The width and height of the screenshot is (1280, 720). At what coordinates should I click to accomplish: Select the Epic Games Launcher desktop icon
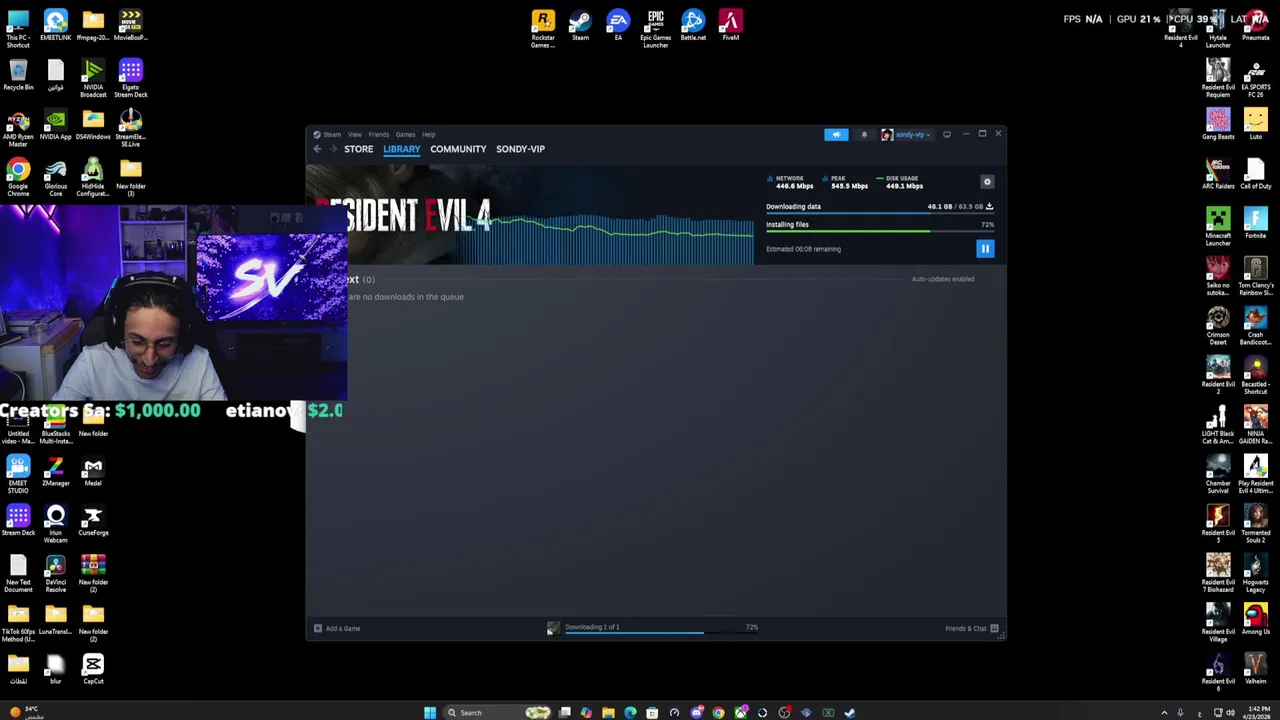click(655, 29)
